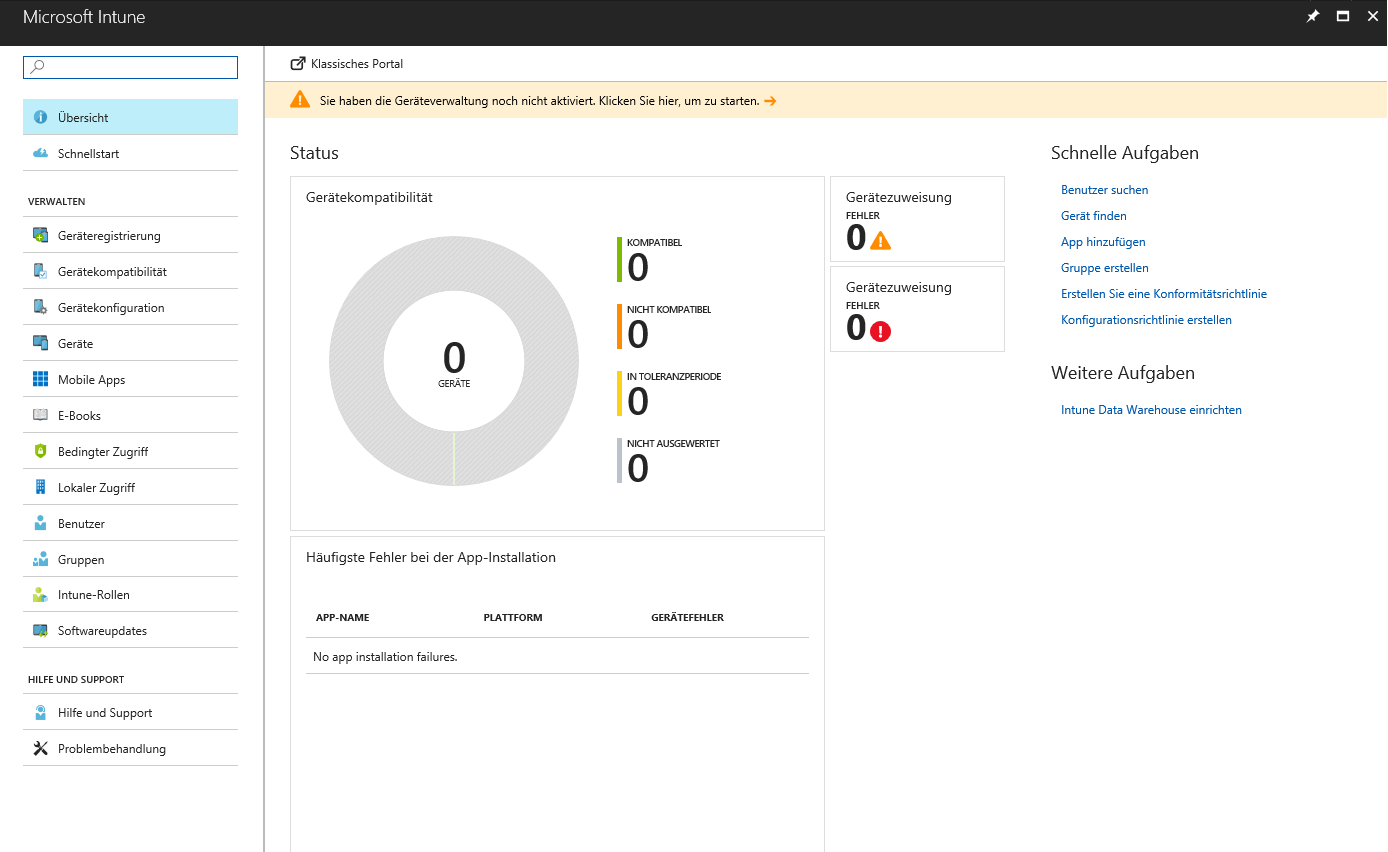Open the Gruppen section

coord(81,559)
